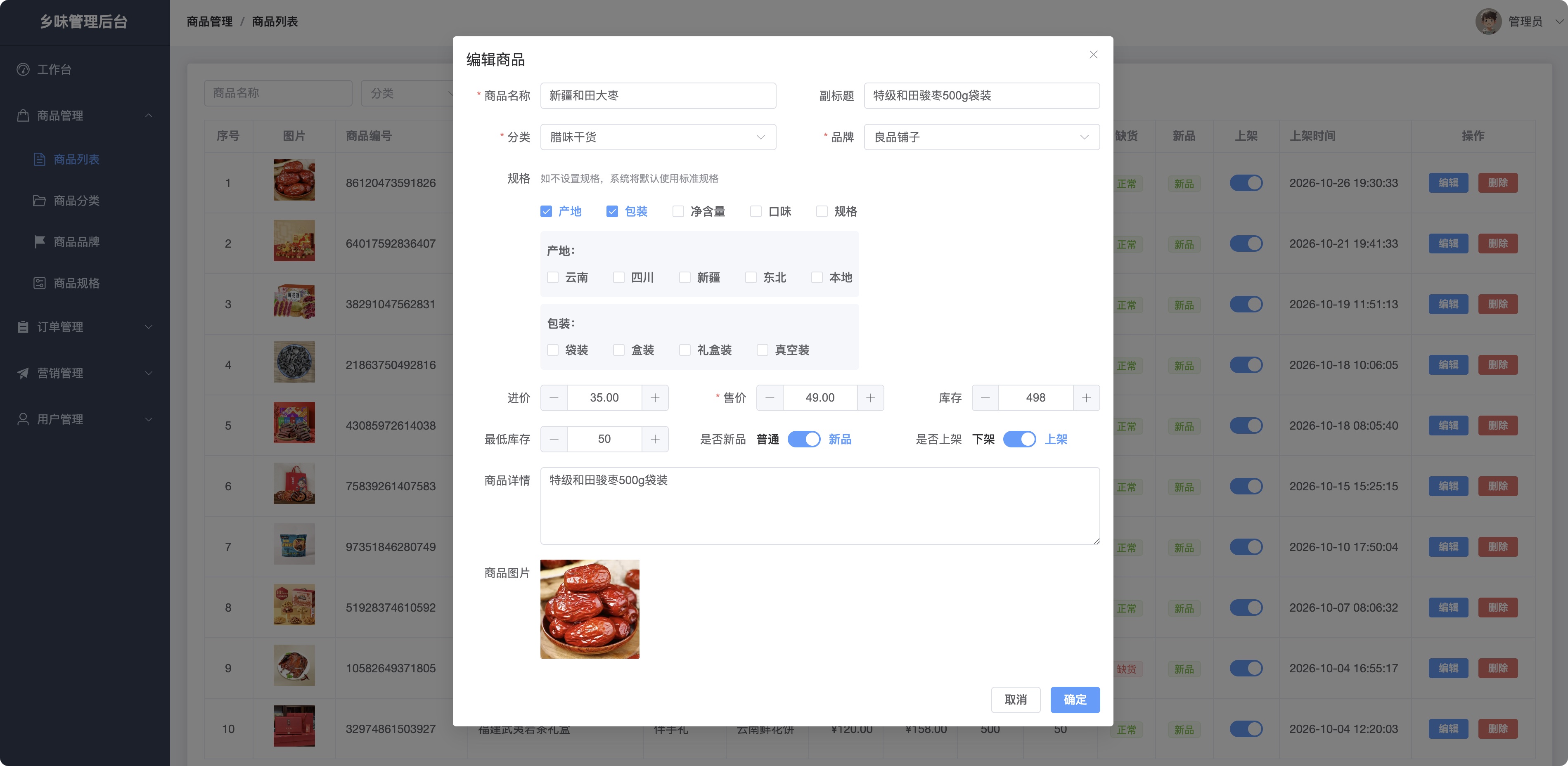The height and width of the screenshot is (766, 1568).
Task: Go to 商品品牌 menu item
Action: point(85,242)
